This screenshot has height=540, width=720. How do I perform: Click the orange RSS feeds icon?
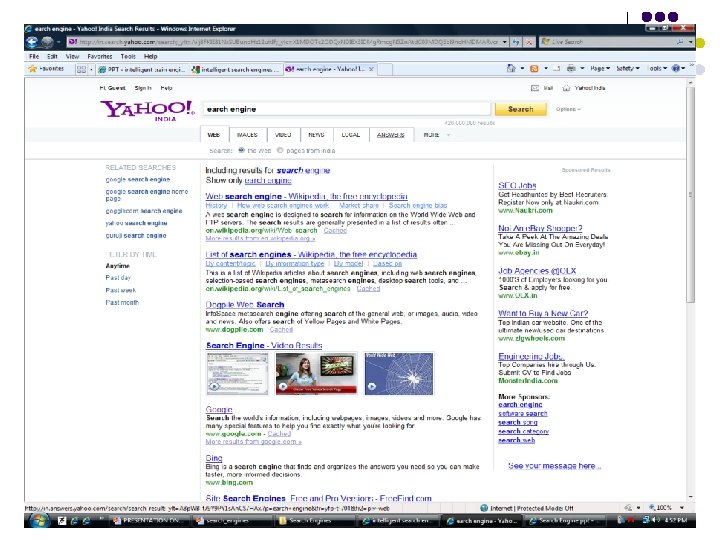pyautogui.click(x=534, y=68)
